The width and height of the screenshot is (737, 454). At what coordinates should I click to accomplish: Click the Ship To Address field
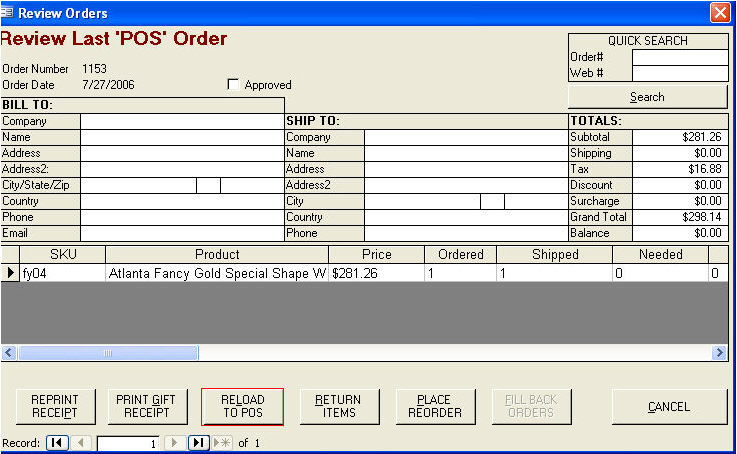click(466, 169)
